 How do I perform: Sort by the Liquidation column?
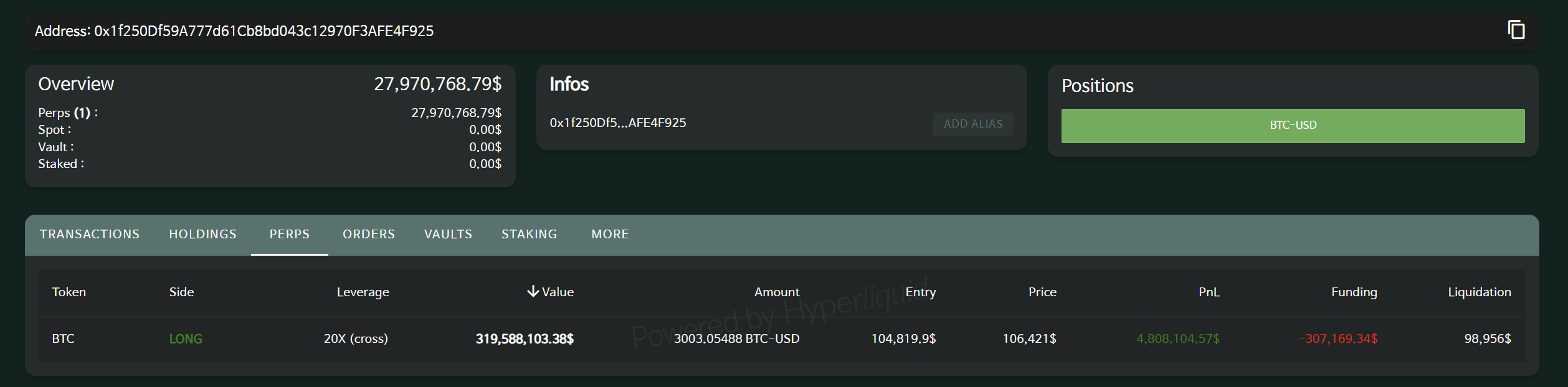(1479, 292)
